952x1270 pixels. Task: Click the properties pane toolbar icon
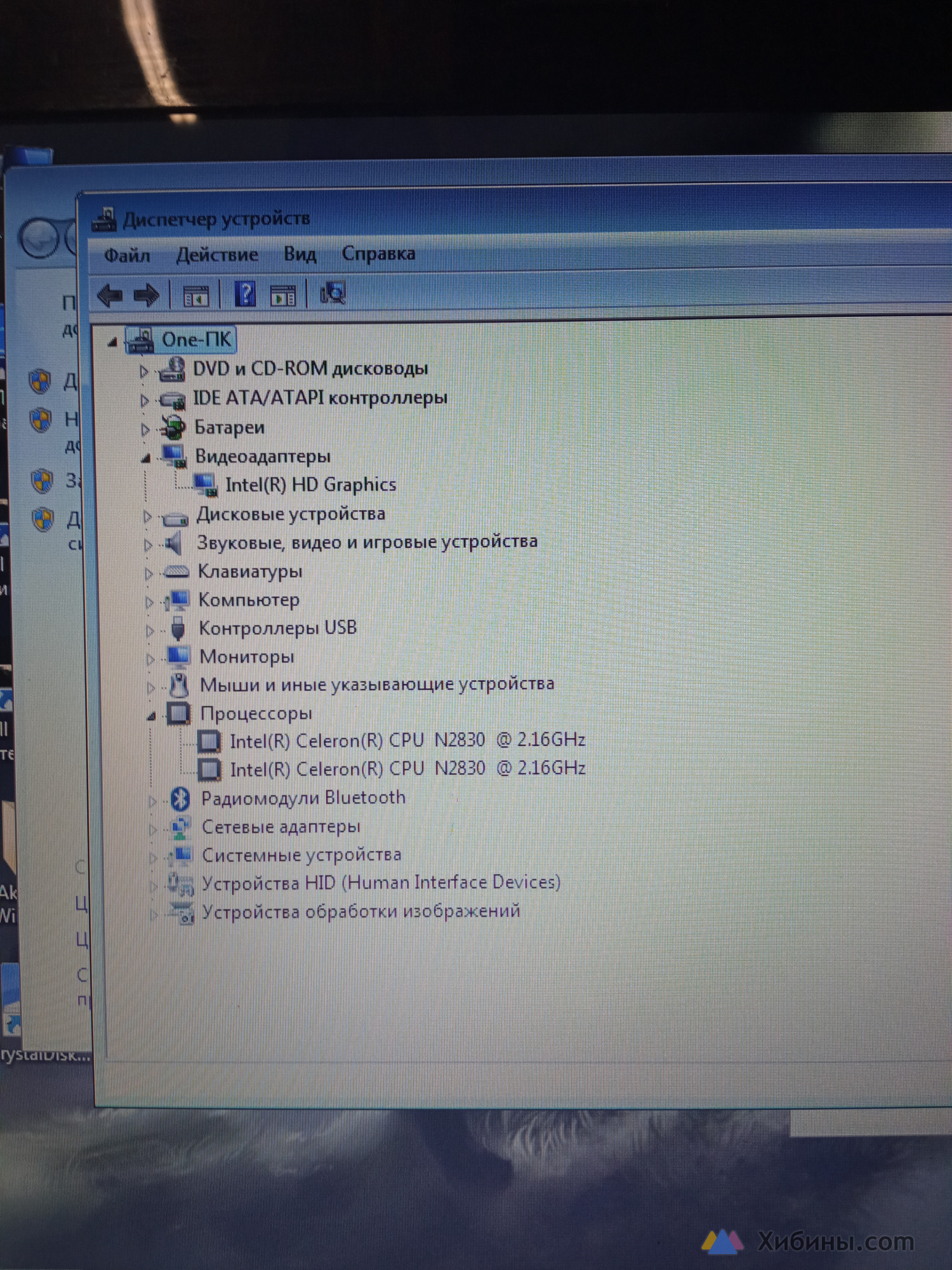pyautogui.click(x=283, y=295)
